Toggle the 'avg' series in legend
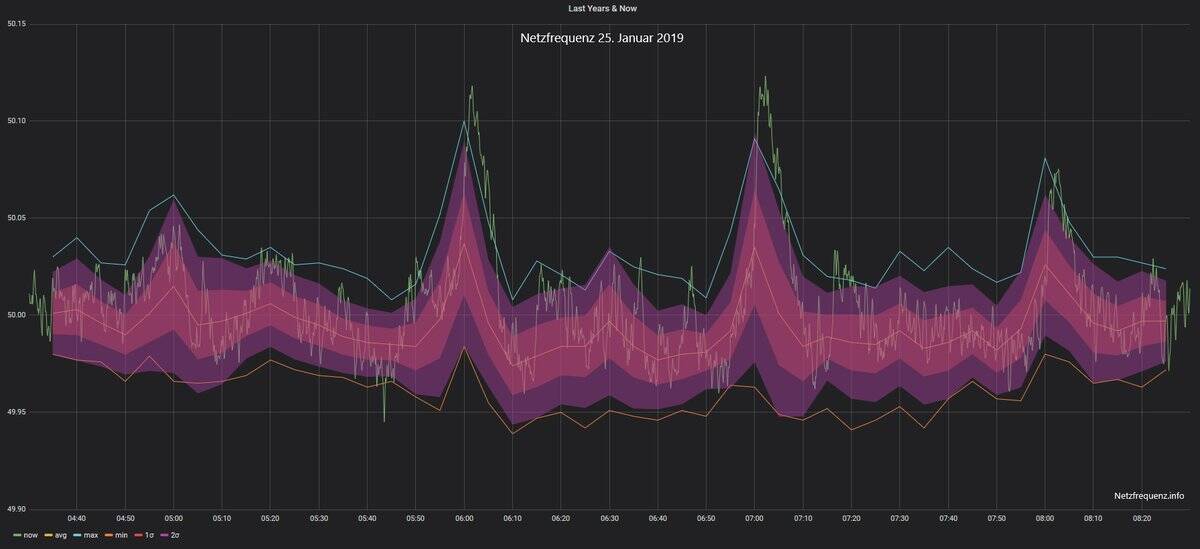The height and width of the screenshot is (549, 1200). [60, 536]
